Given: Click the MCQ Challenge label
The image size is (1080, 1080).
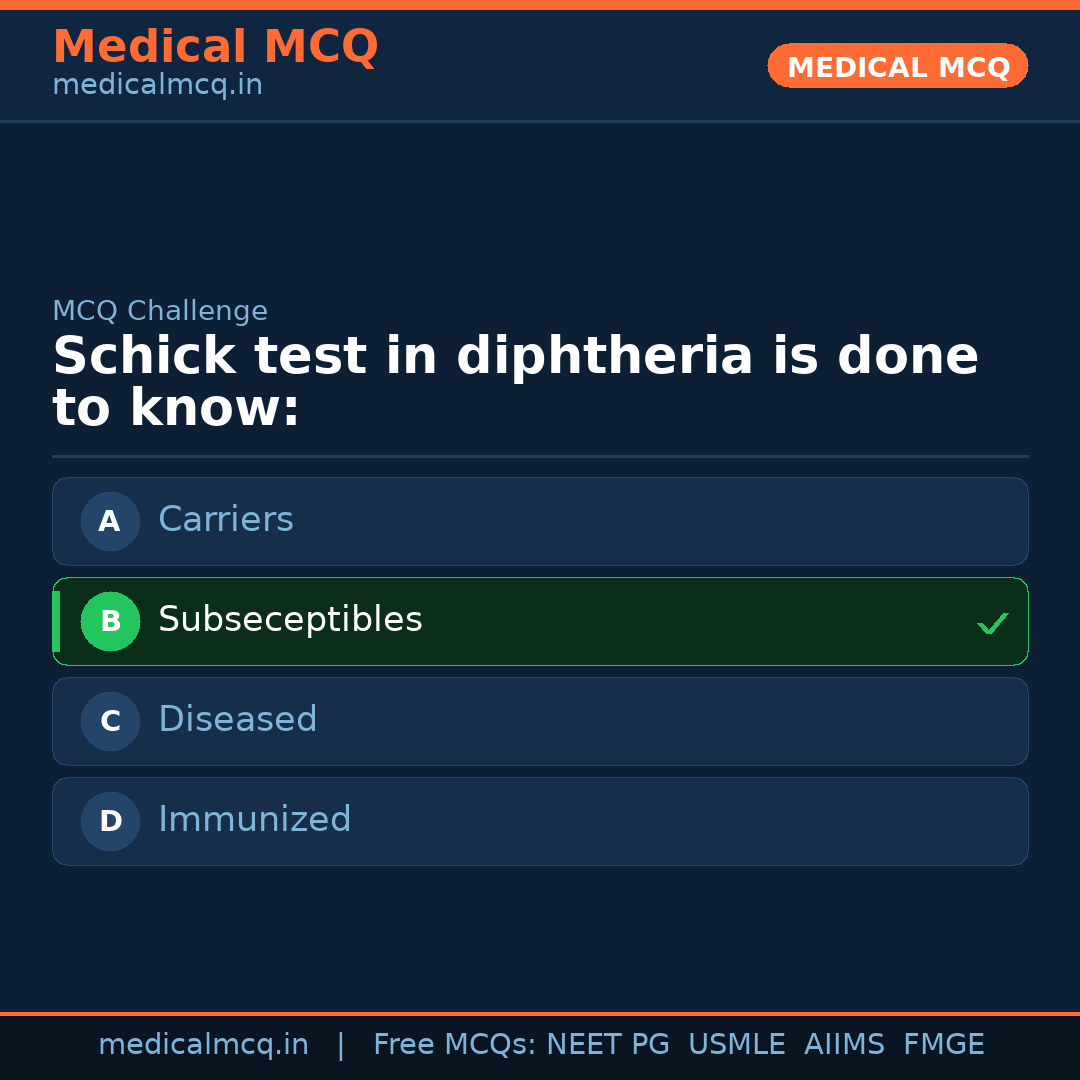Looking at the screenshot, I should tap(160, 311).
